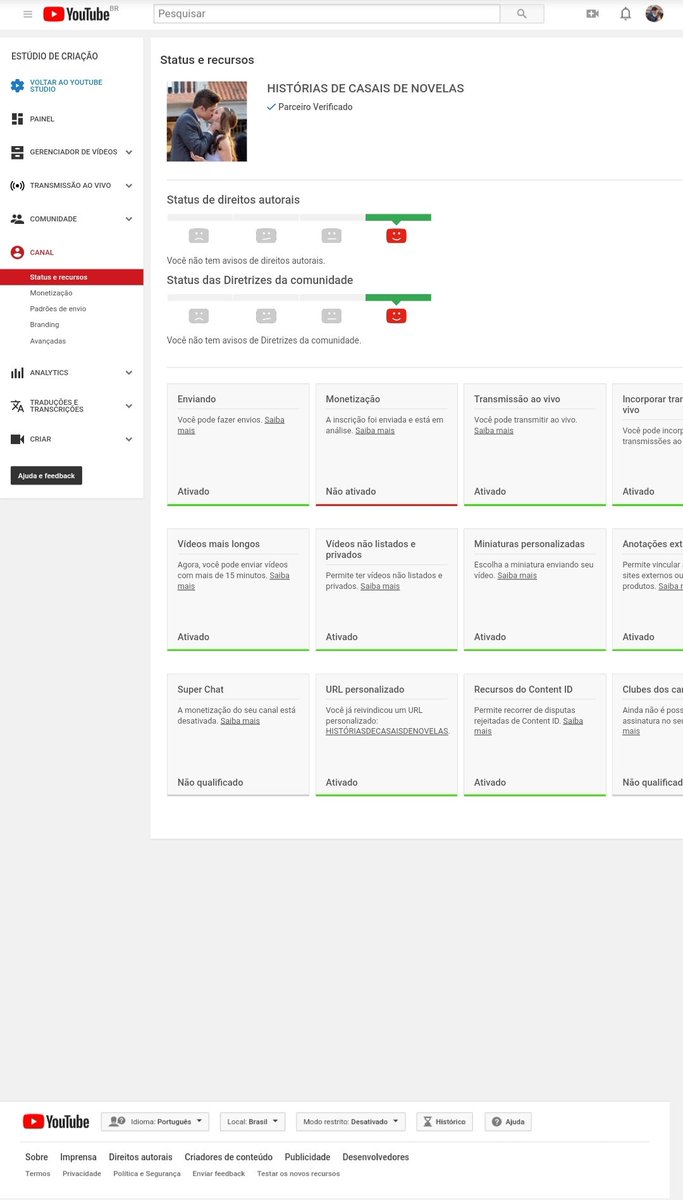The width and height of the screenshot is (683, 1200).
Task: Click Saiba mais in Monetização card
Action: point(375,431)
